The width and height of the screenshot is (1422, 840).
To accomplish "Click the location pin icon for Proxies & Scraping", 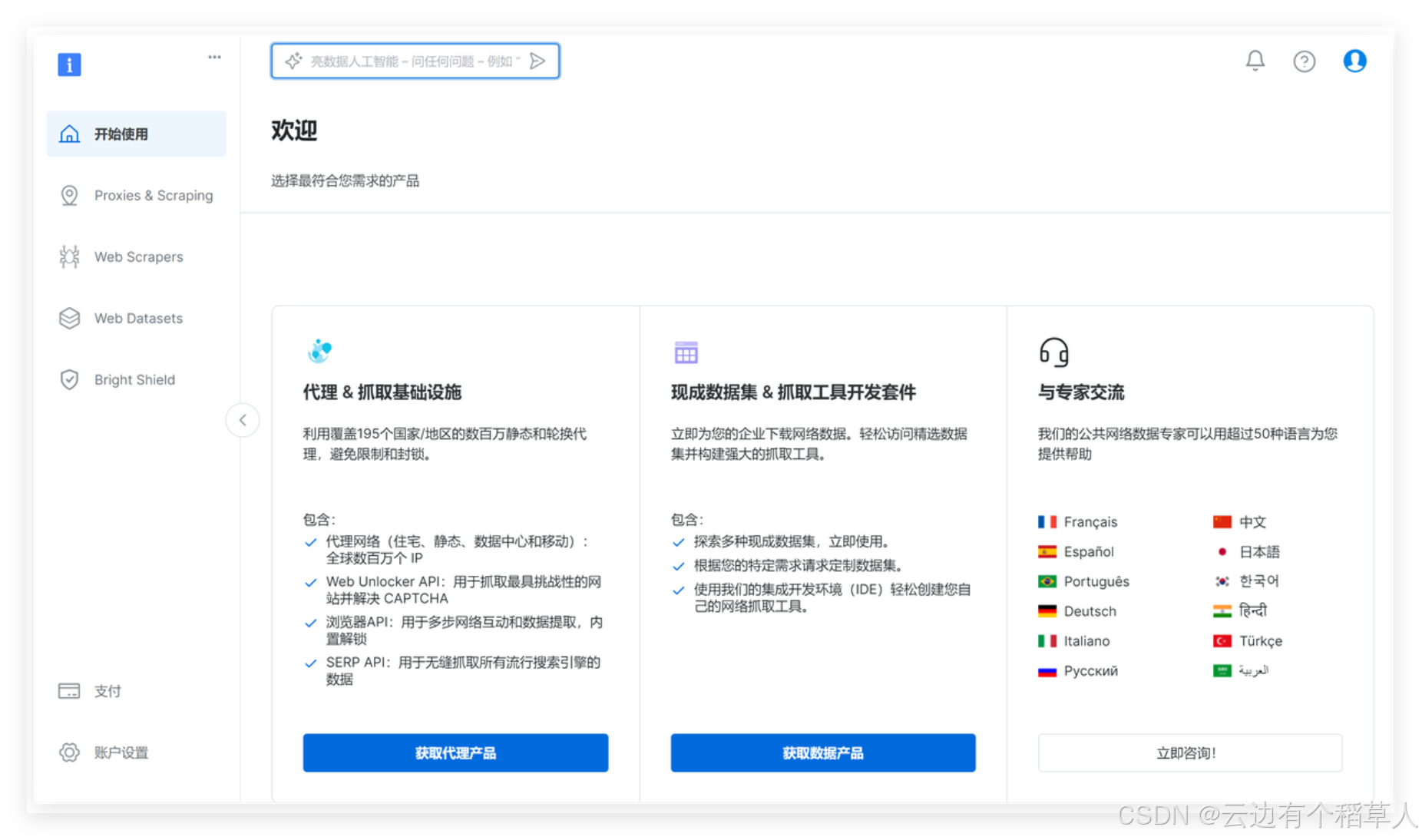I will (x=69, y=195).
